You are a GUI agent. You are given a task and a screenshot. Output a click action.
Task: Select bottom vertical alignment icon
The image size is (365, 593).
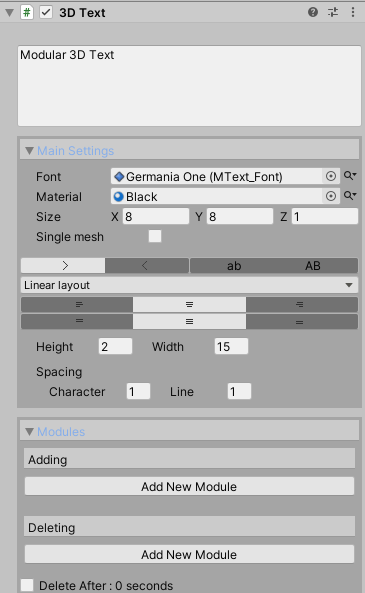tap(301, 322)
